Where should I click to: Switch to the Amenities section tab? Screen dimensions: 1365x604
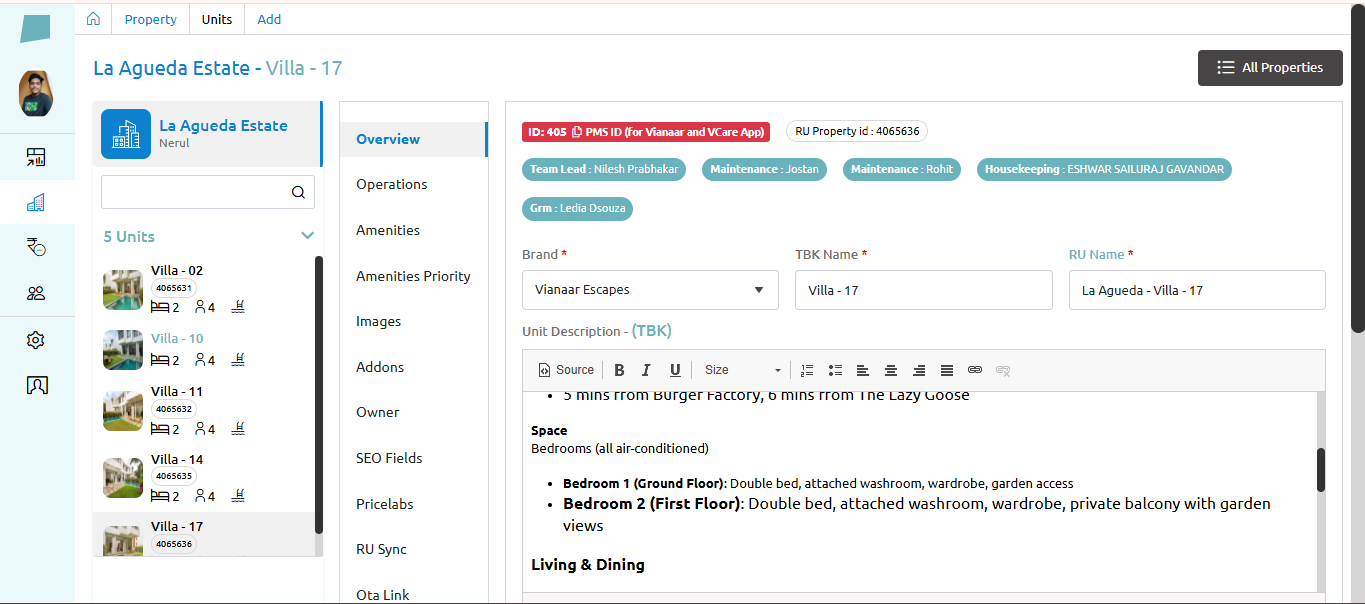388,230
